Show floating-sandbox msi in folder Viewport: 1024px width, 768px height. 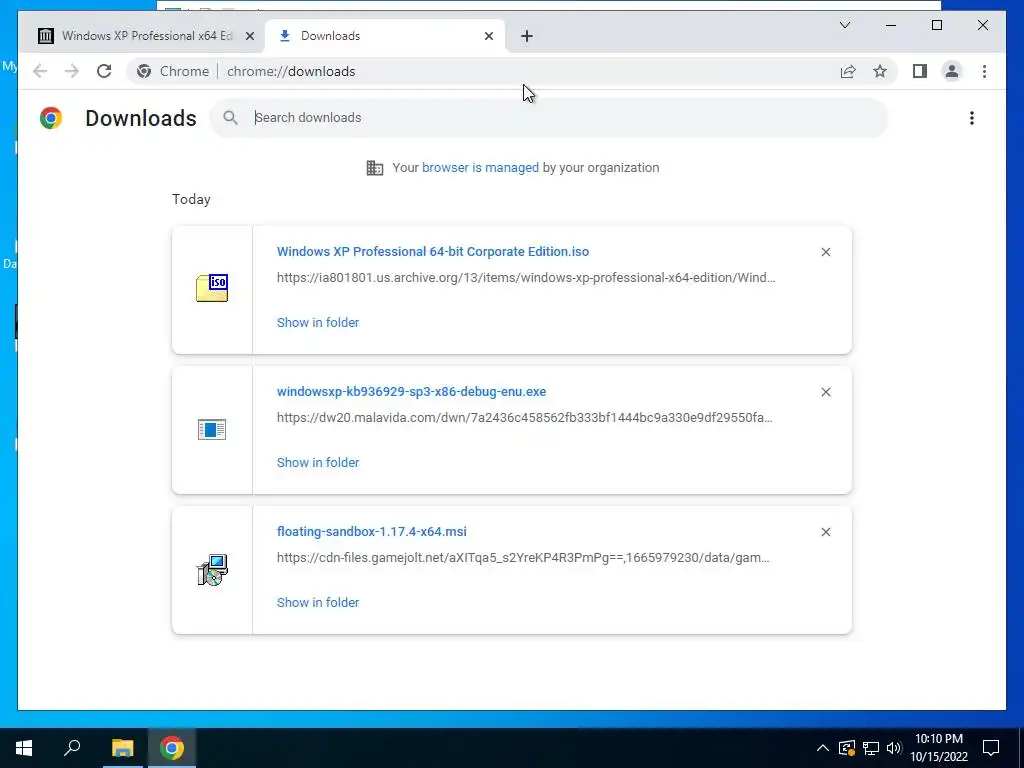[x=318, y=603]
